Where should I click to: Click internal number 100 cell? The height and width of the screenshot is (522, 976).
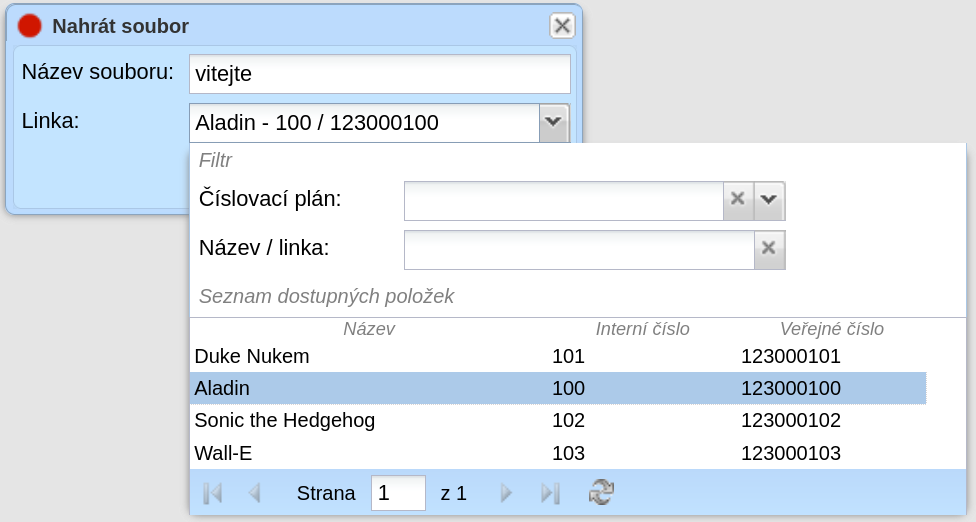568,388
